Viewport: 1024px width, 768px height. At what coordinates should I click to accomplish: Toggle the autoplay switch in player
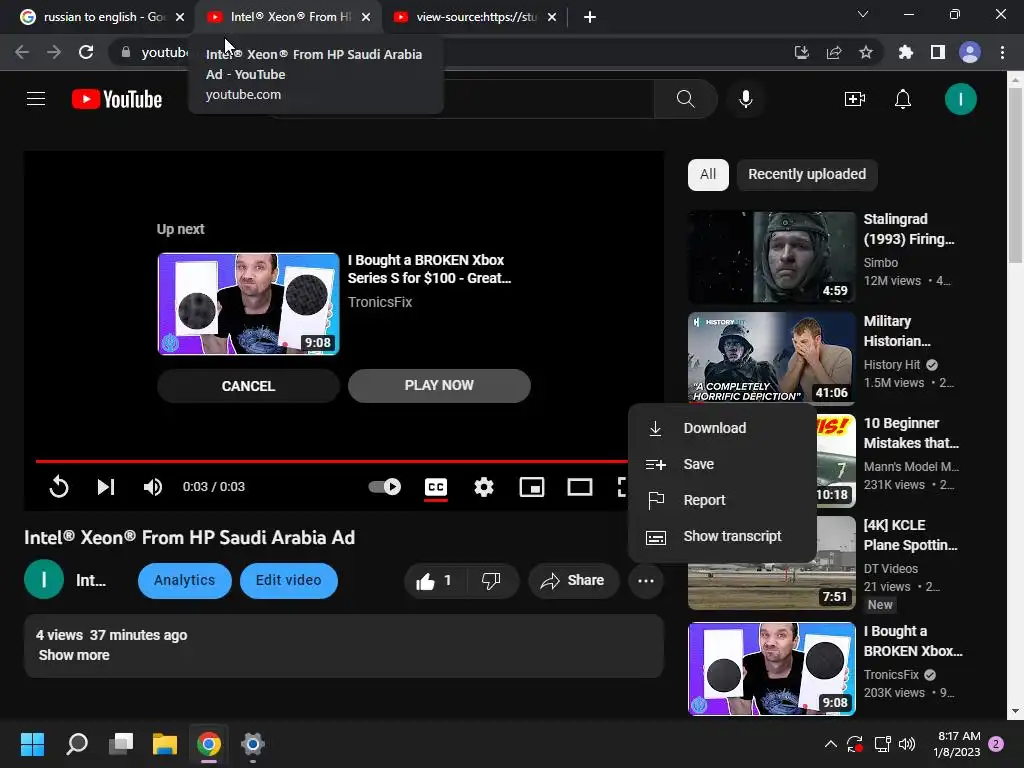click(x=385, y=487)
